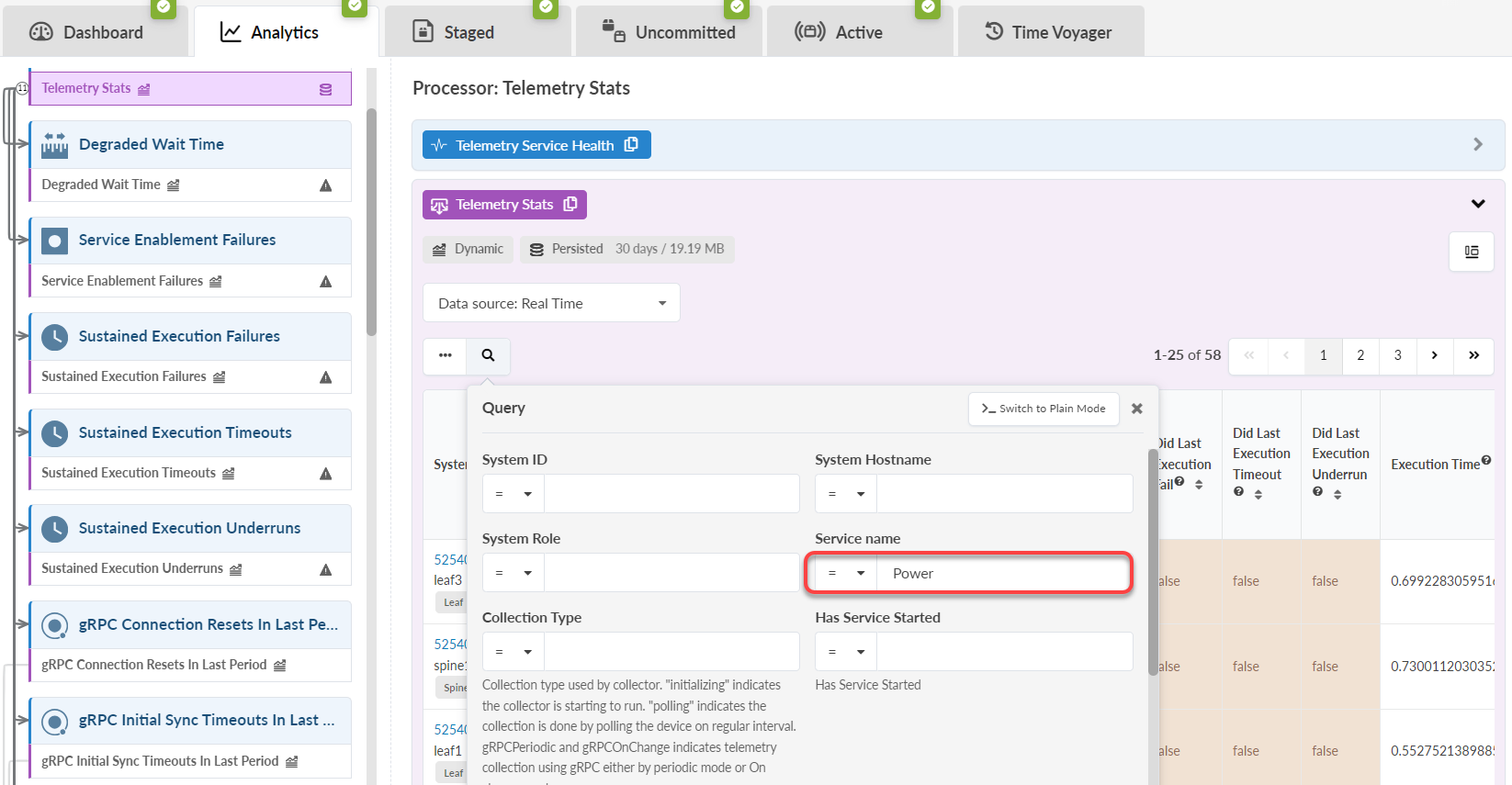The height and width of the screenshot is (785, 1512).
Task: Click the copy icon beside Telemetry Stats
Action: [x=570, y=204]
